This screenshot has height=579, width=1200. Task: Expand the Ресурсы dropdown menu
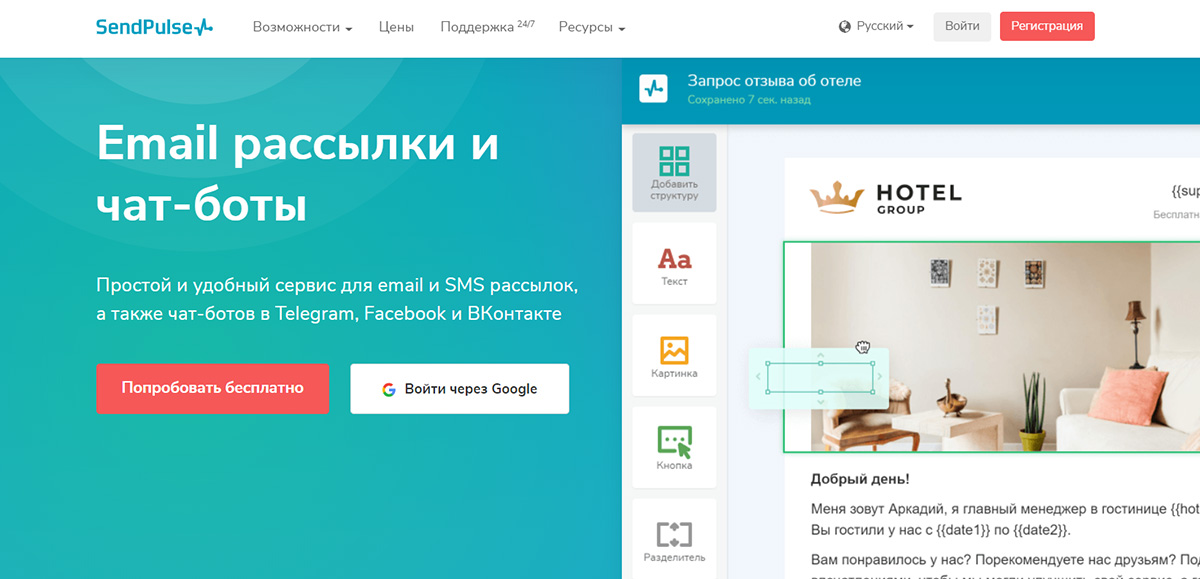592,27
